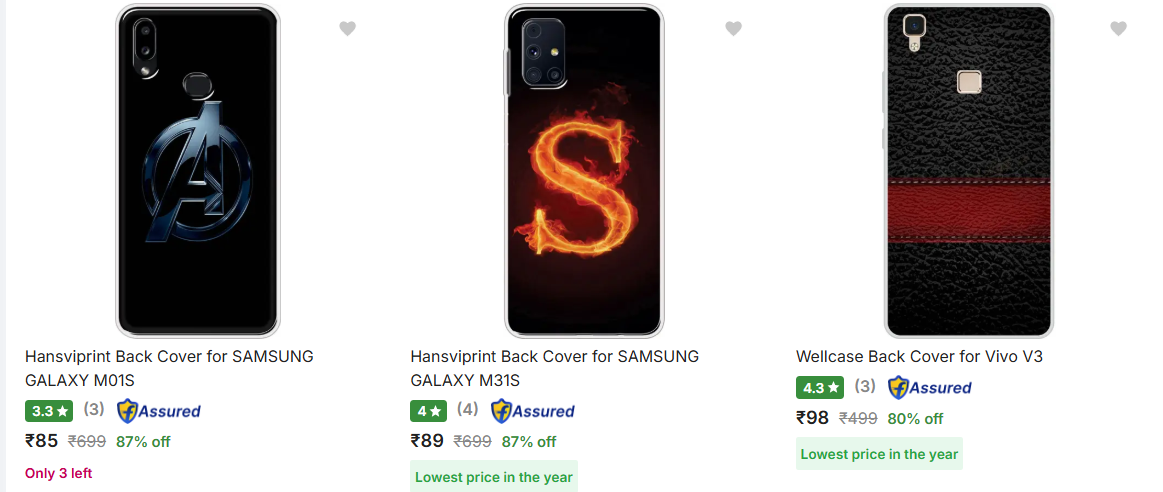Click the 3.3 star rating badge
This screenshot has width=1163, height=492.
click(49, 410)
